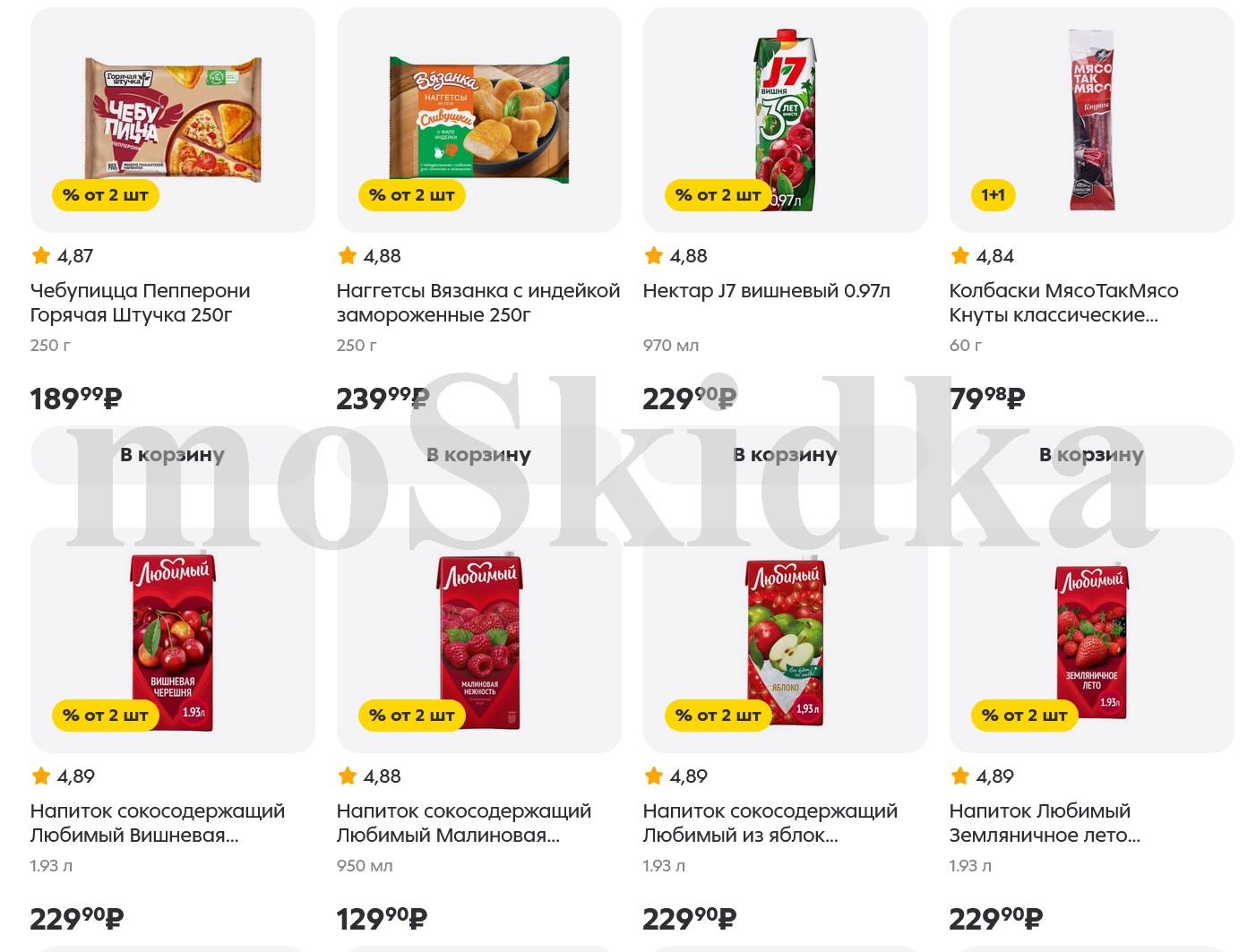Open Напиток Любимый Земляничное лето title
Viewport: 1256px width, 952px height.
[x=1045, y=823]
